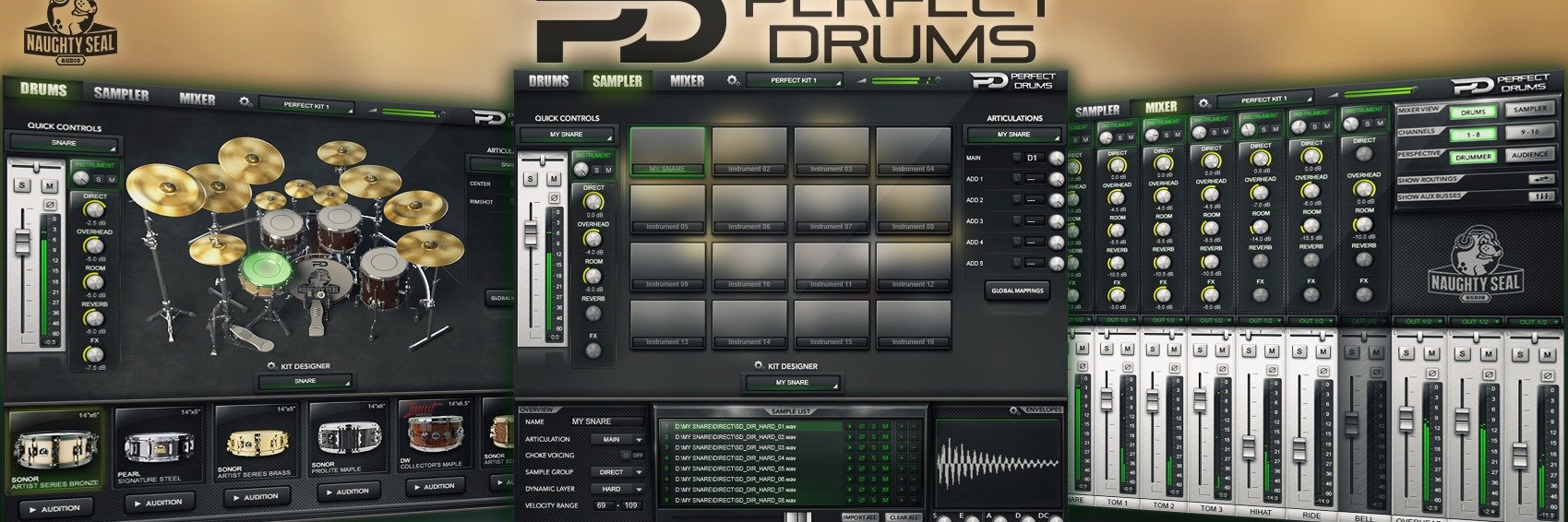Image resolution: width=1568 pixels, height=522 pixels.
Task: Play the first sample in Sample List
Action: coord(850,426)
